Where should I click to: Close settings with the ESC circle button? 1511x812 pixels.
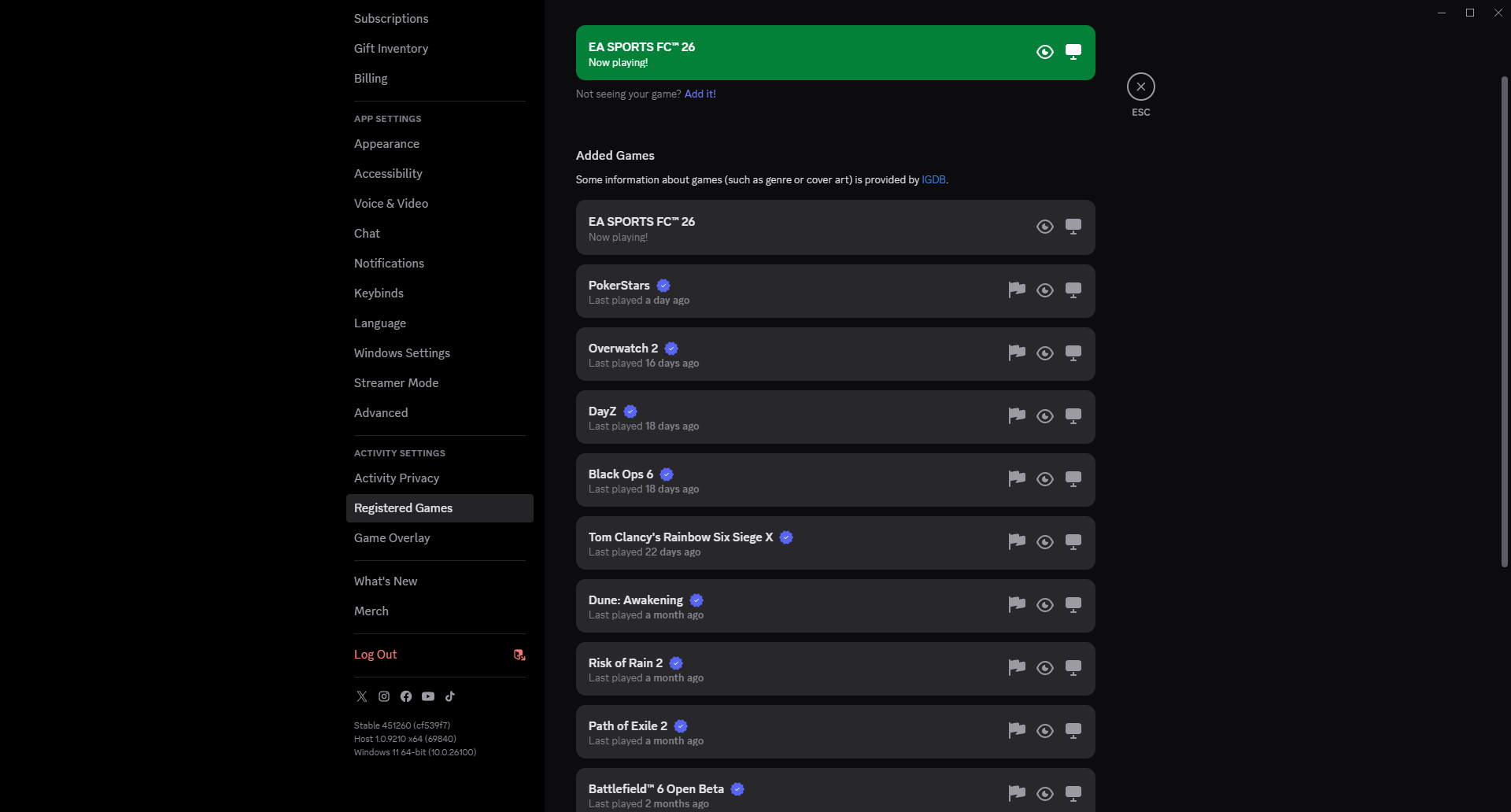[x=1141, y=87]
